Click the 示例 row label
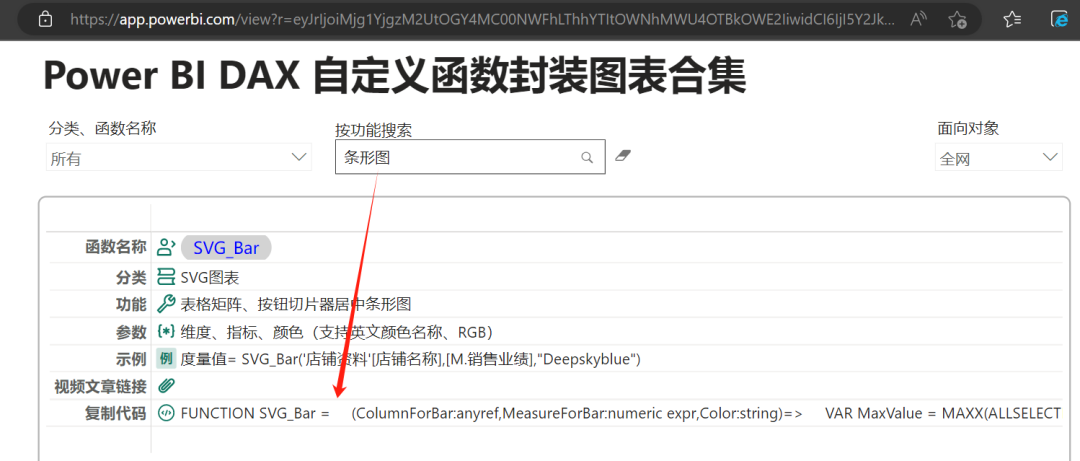 click(131, 359)
